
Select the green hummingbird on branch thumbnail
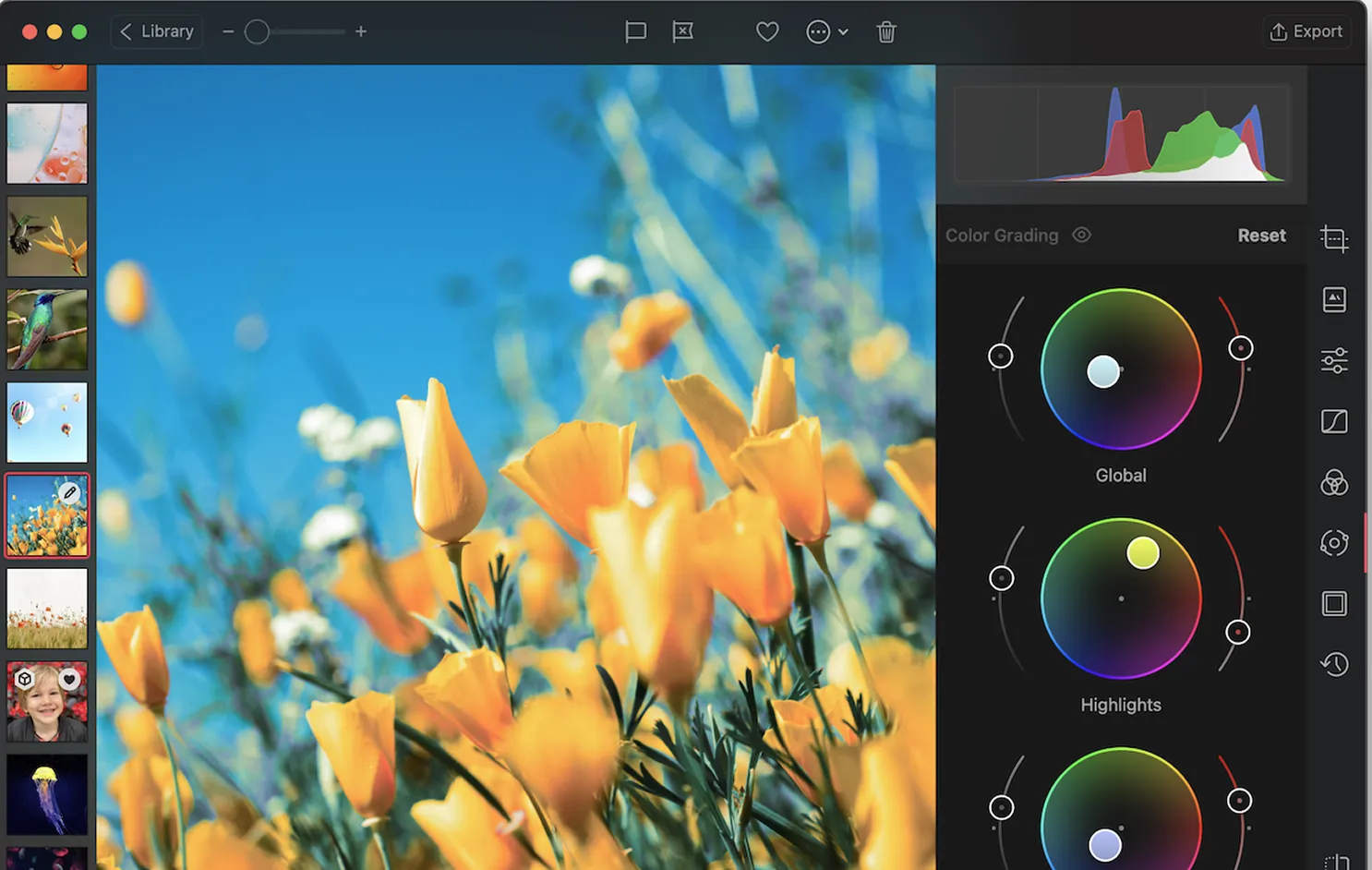(47, 330)
